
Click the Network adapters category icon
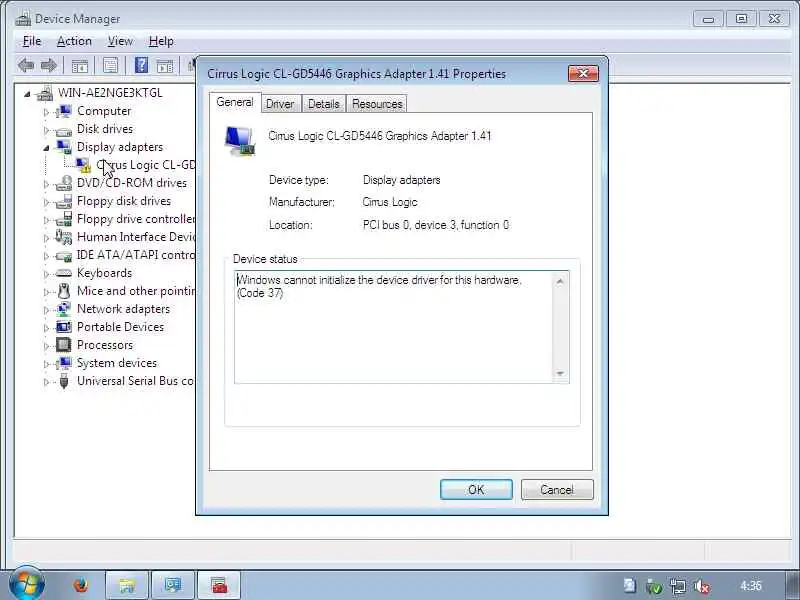tap(63, 309)
